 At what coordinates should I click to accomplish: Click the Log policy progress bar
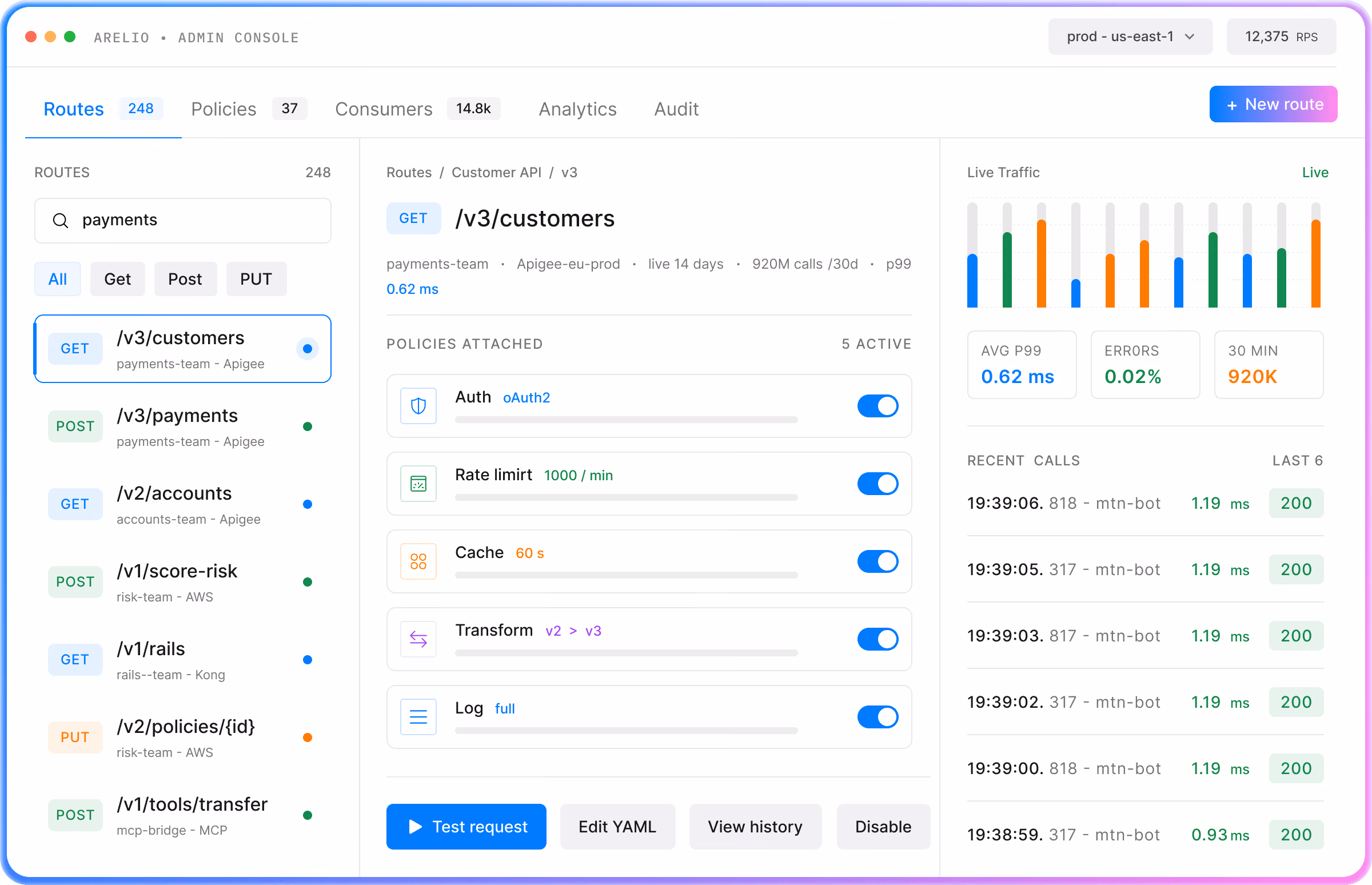pyautogui.click(x=626, y=731)
